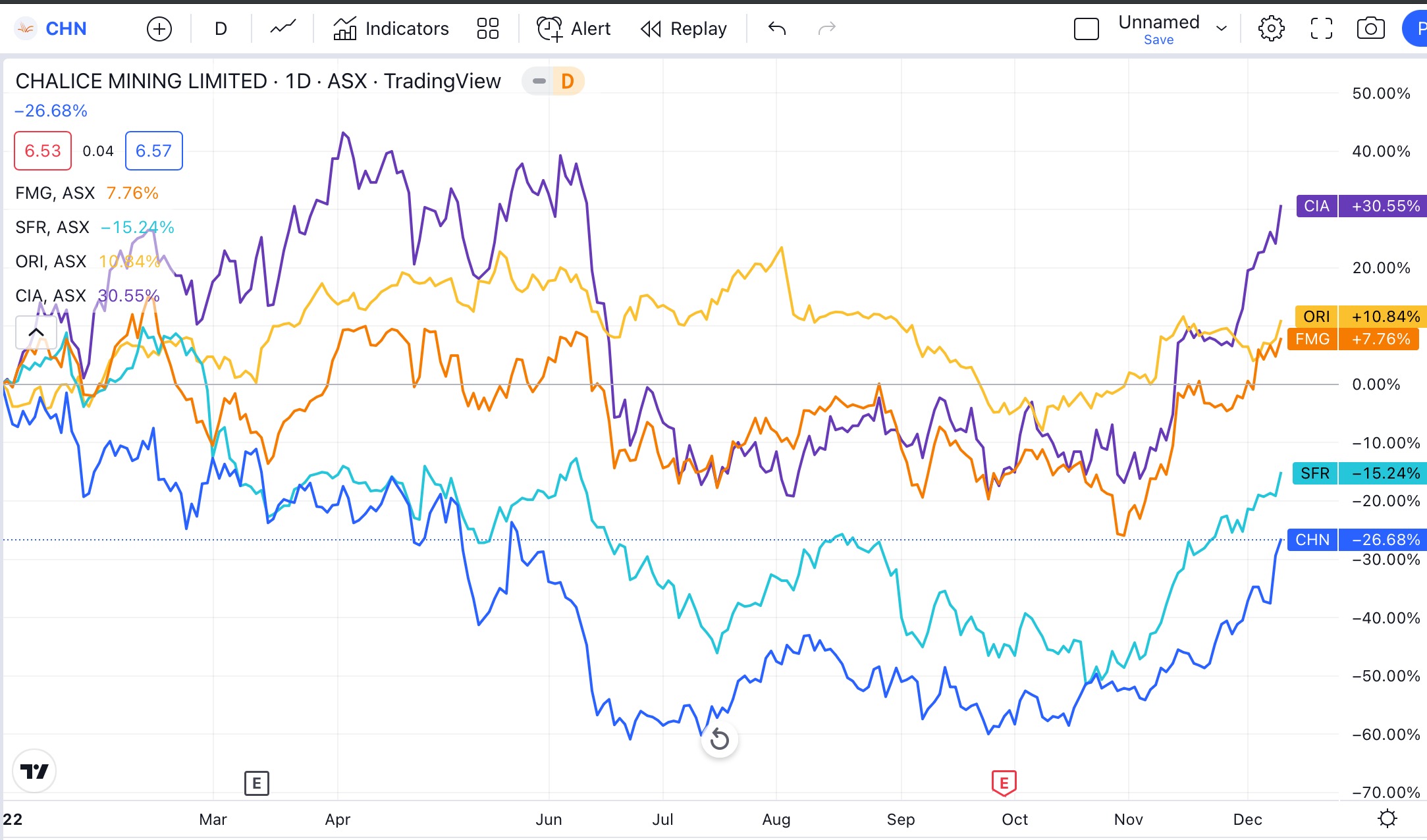This screenshot has height=840, width=1427.
Task: Click the add symbol plus icon
Action: 159,29
